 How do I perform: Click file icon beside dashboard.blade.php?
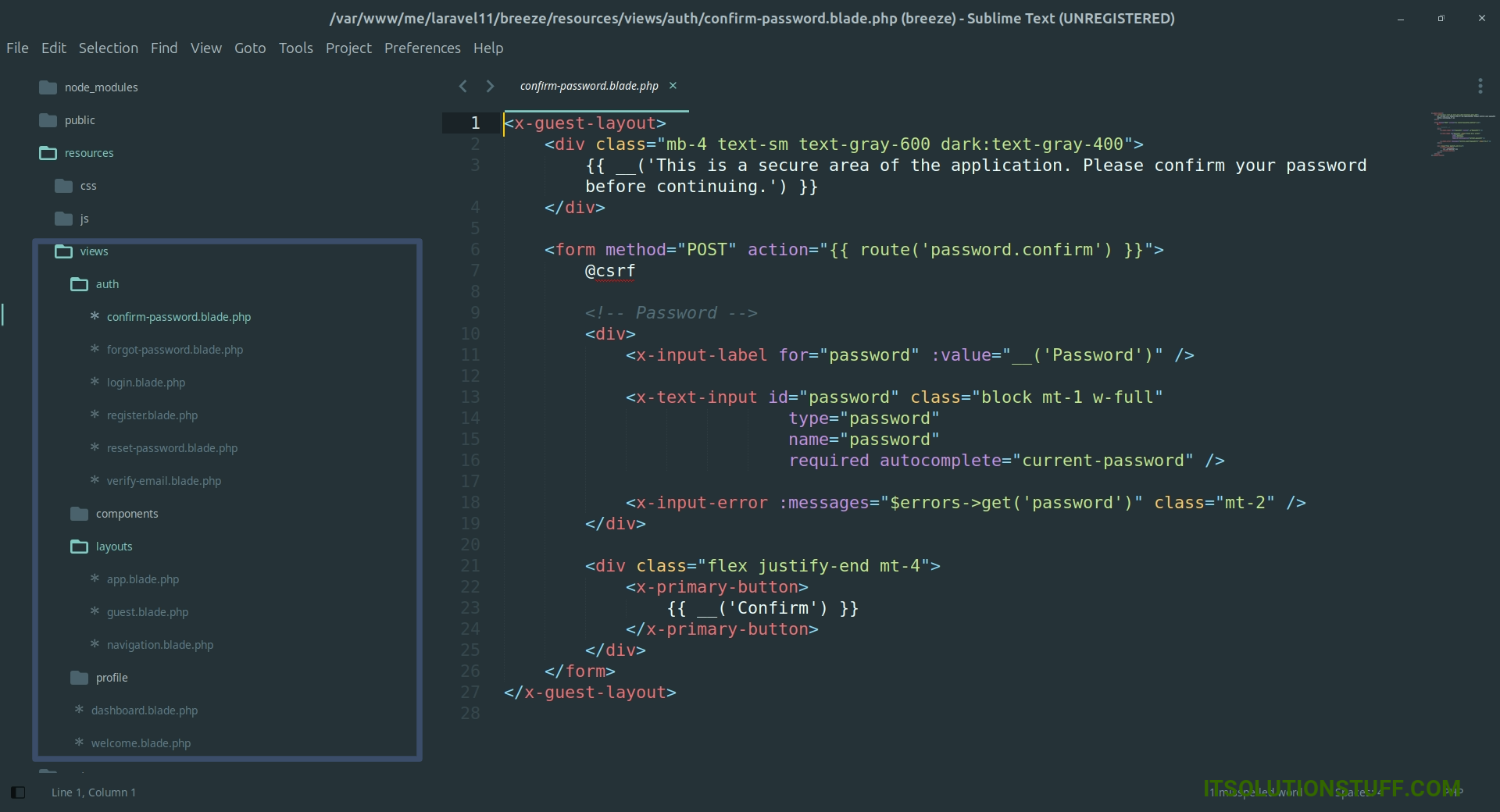[x=79, y=710]
